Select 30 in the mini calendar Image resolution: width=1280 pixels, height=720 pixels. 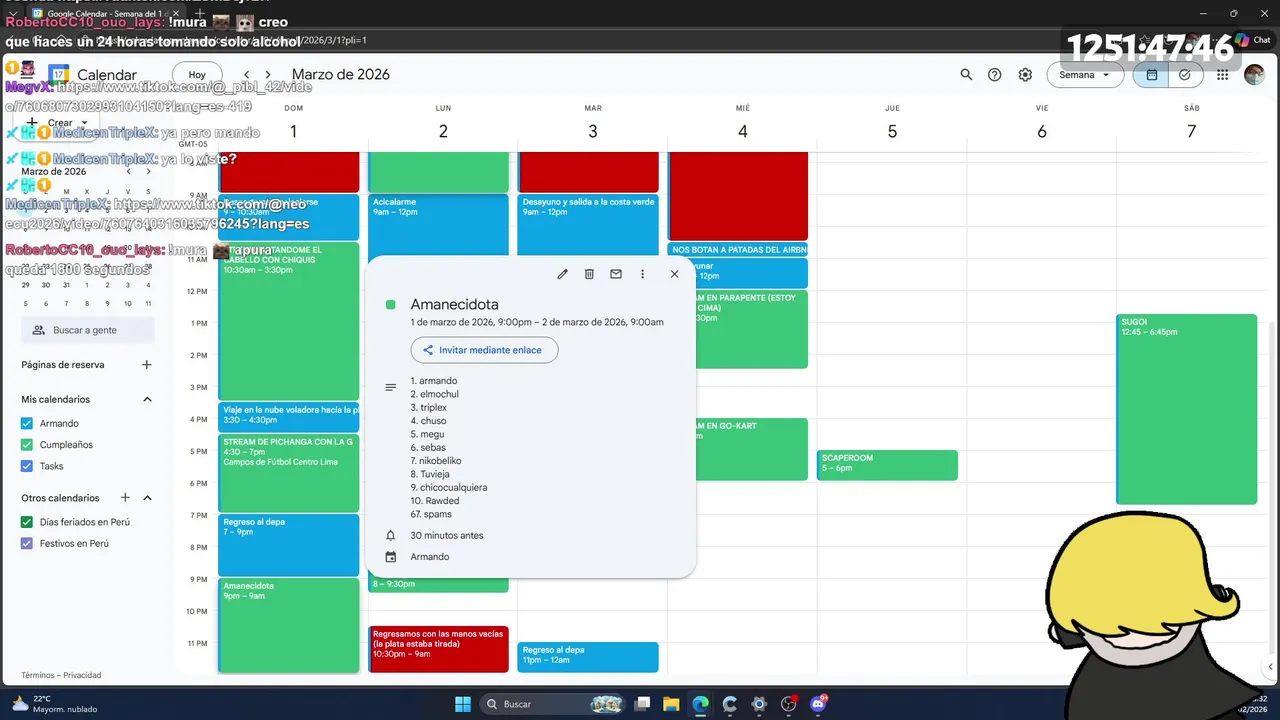(46, 285)
